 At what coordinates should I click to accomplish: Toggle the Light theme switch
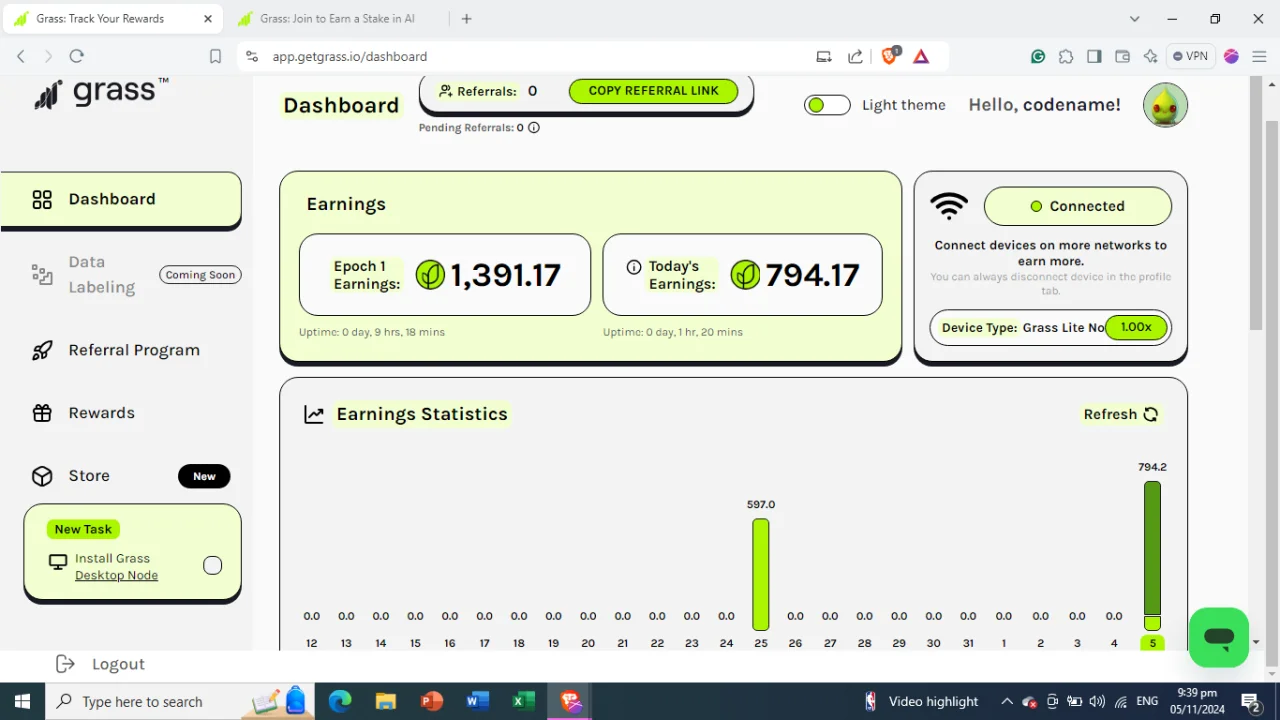(827, 105)
